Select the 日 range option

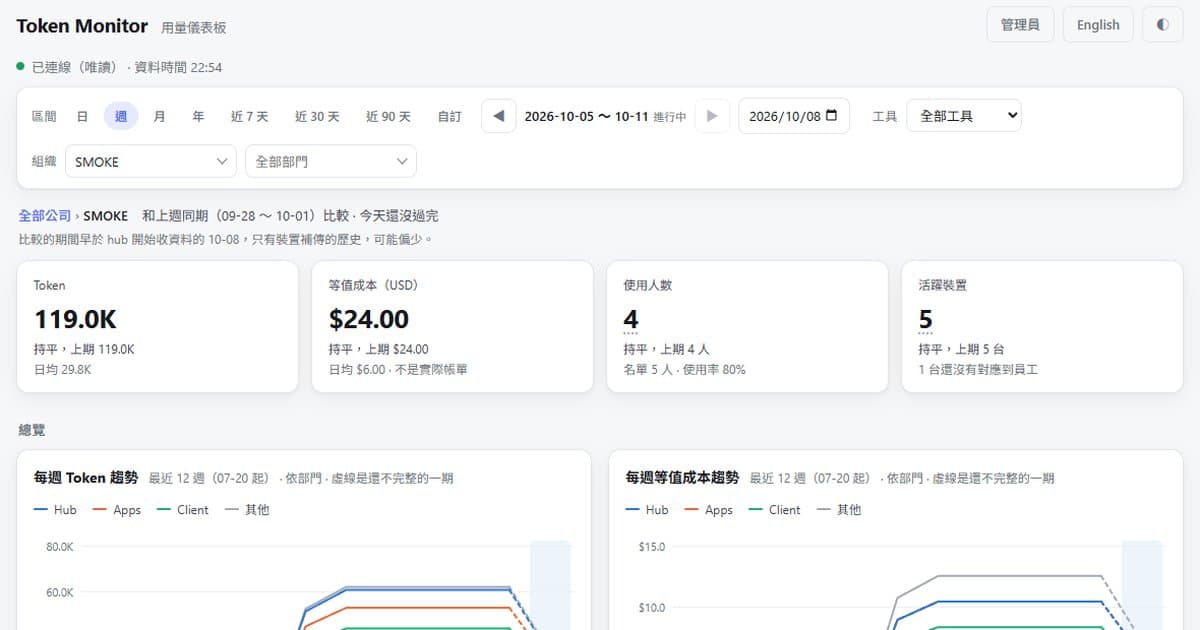click(82, 116)
